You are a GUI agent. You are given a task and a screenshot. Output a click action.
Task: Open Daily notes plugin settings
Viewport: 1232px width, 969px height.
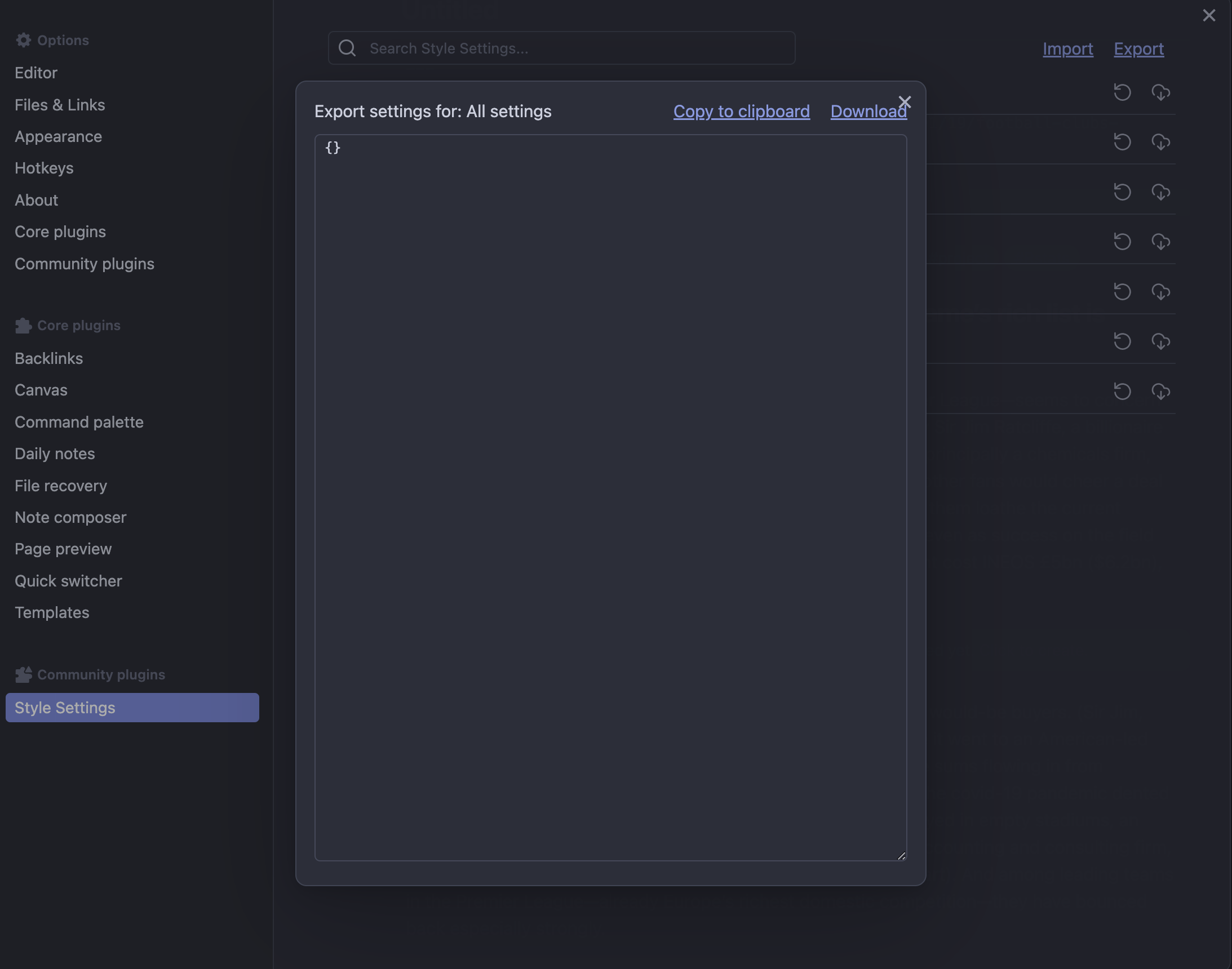[x=55, y=454]
